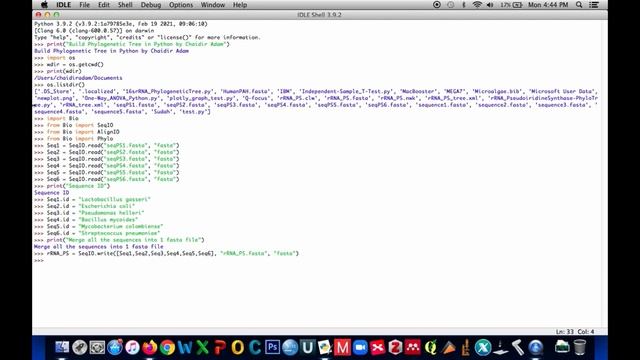
Task: Click the battery status indicator
Action: pos(511,5)
